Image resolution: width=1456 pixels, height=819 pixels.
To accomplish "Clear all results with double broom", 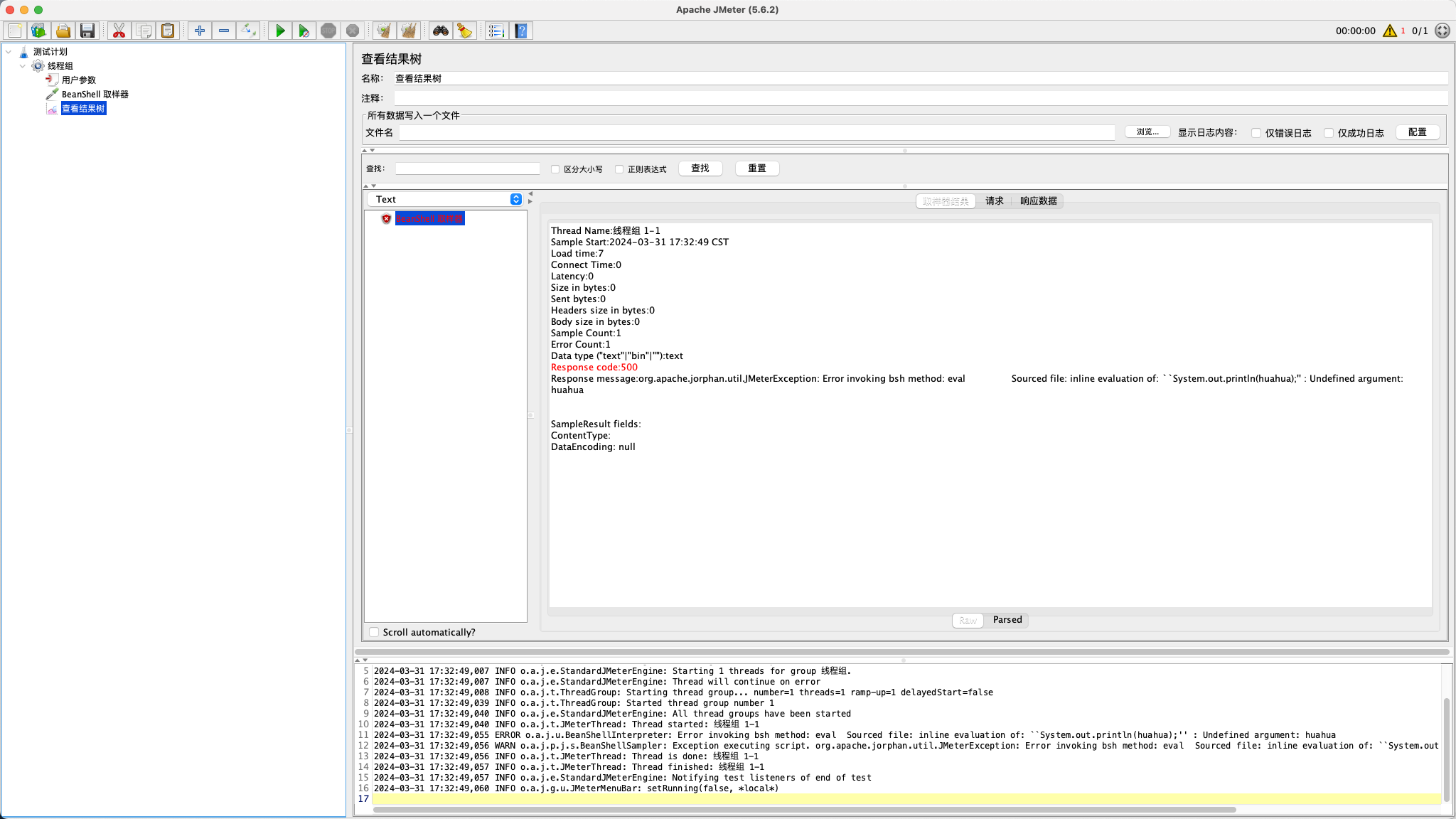I will coord(409,31).
